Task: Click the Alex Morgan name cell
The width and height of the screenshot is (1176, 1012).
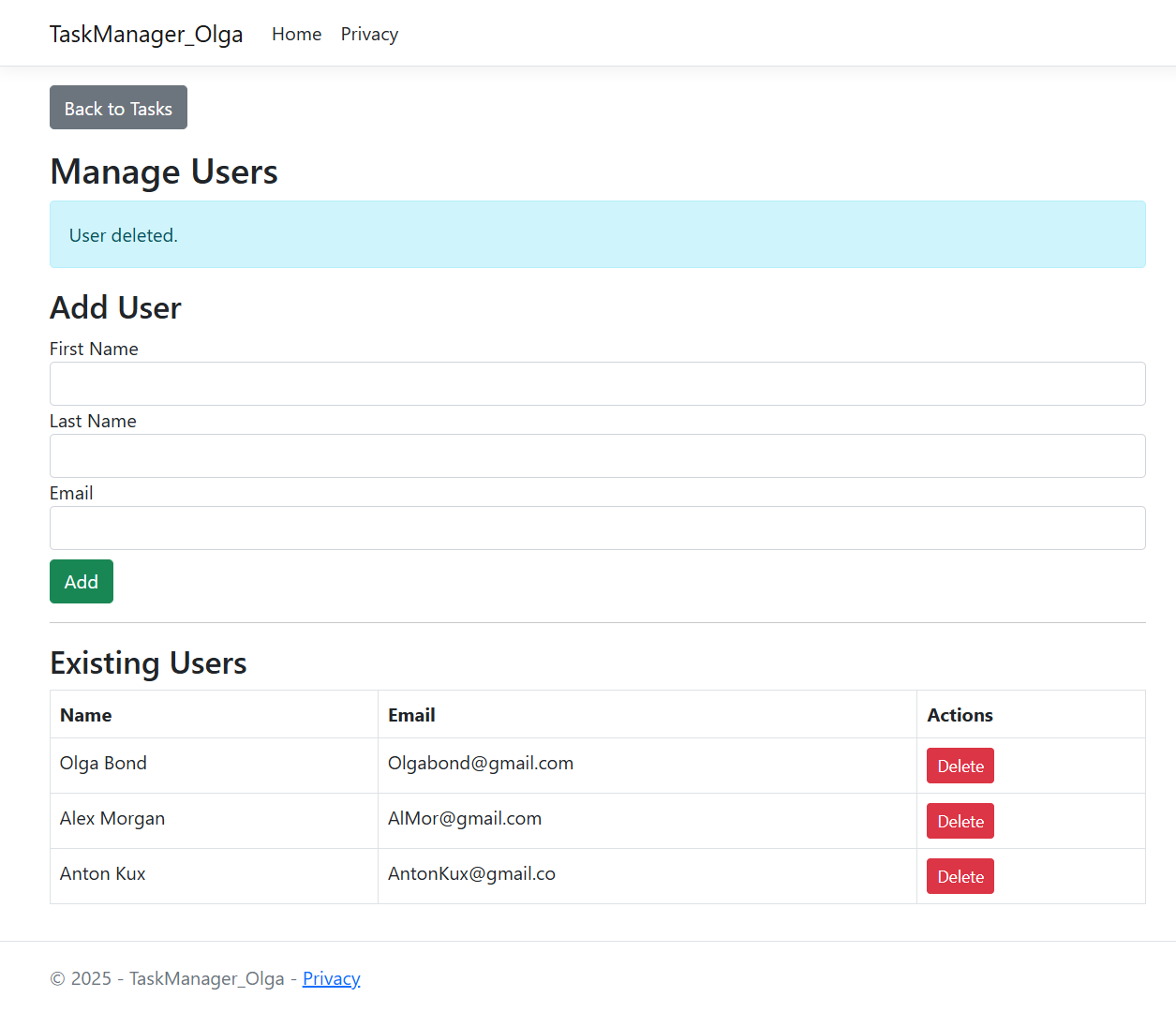Action: [112, 819]
